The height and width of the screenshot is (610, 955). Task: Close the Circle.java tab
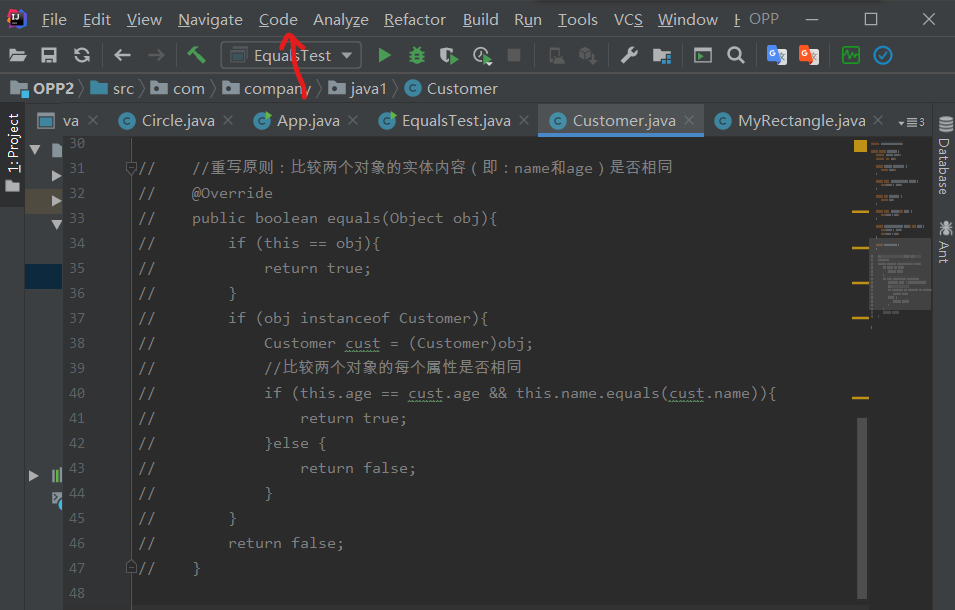228,120
